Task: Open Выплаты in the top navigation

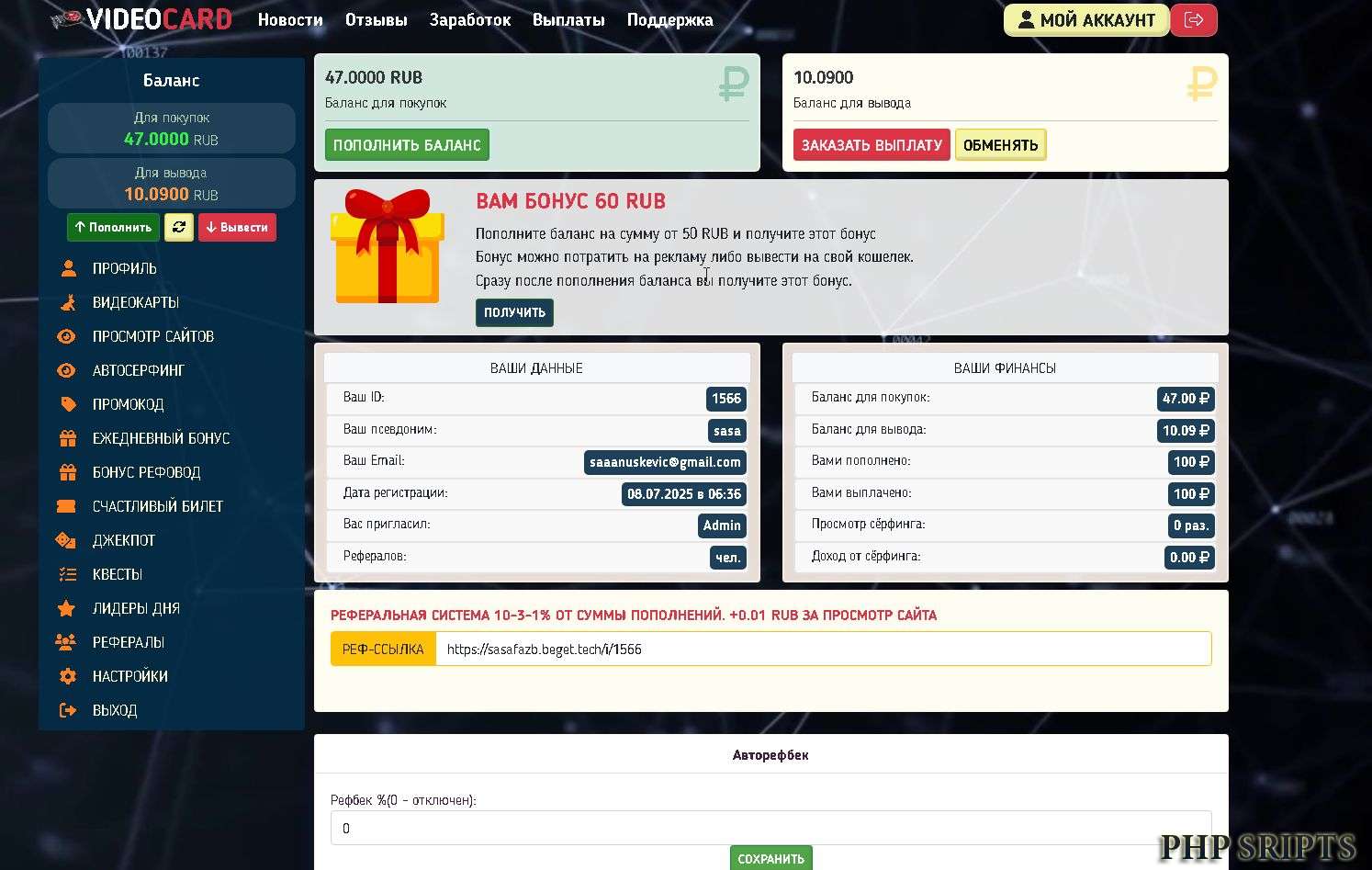Action: 568,20
